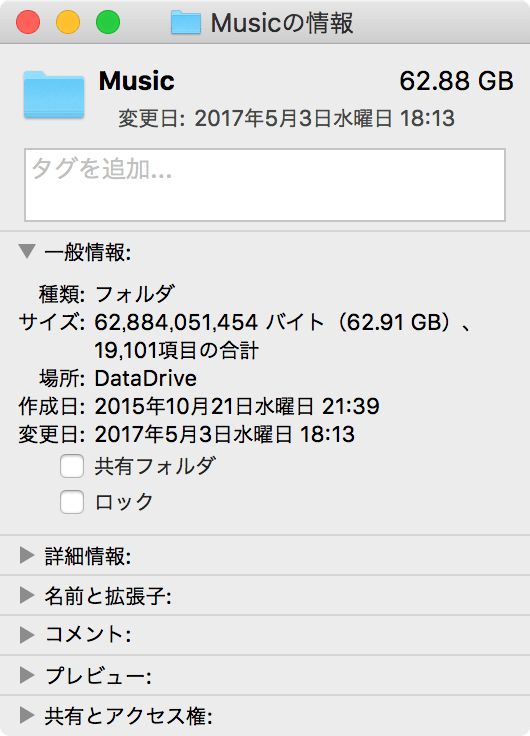
Task: Click the small folder icon in title bar
Action: point(186,23)
